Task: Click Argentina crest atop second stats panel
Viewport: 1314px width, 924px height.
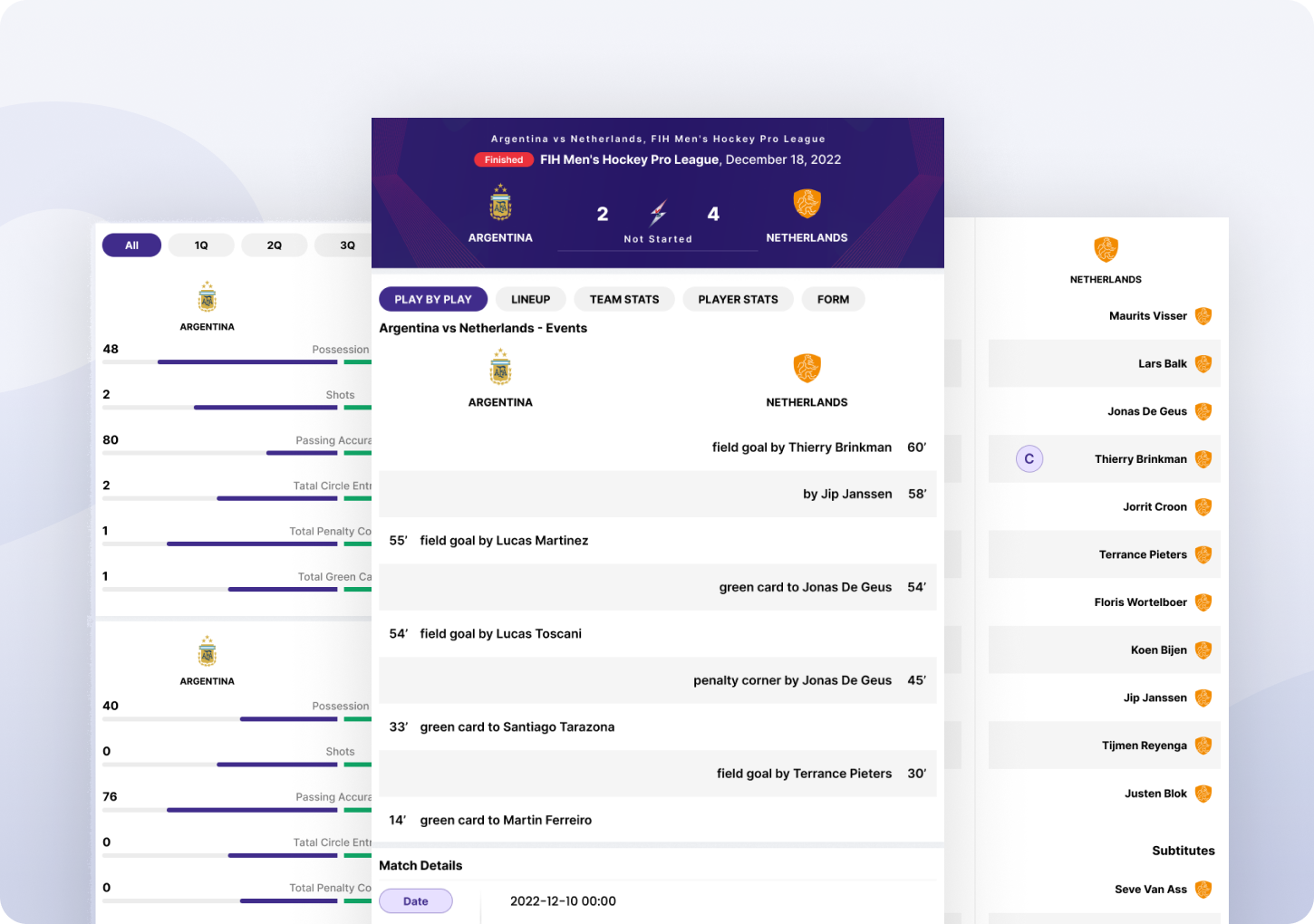Action: click(x=208, y=651)
